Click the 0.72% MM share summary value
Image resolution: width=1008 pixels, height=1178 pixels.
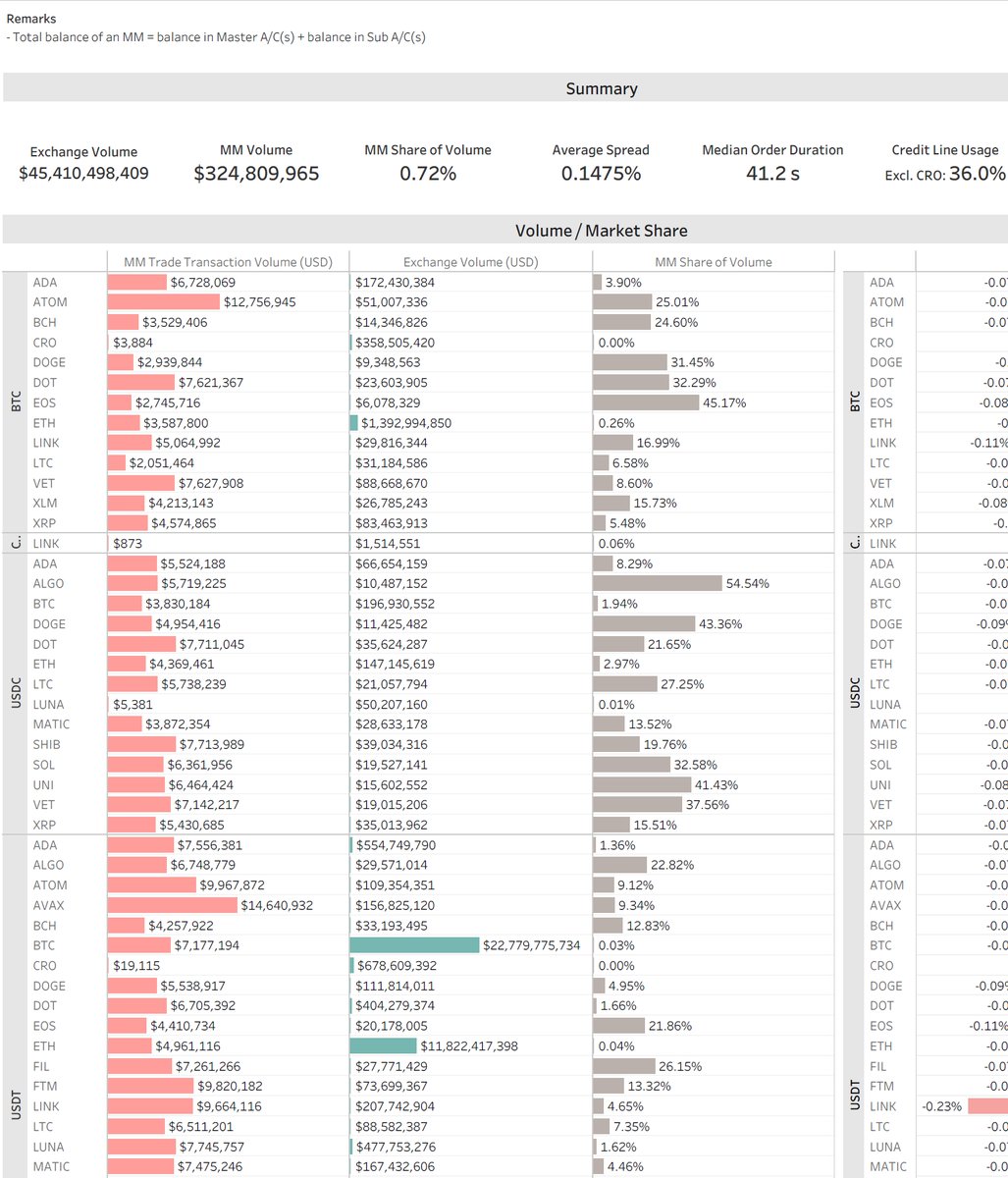[428, 174]
